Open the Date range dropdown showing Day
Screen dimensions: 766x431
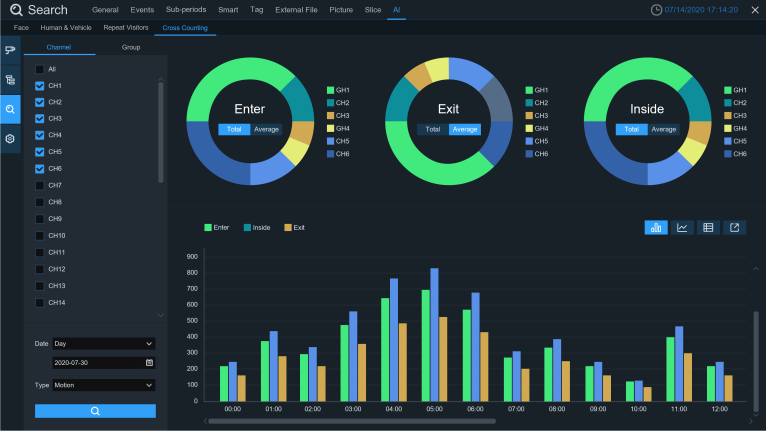tap(104, 344)
